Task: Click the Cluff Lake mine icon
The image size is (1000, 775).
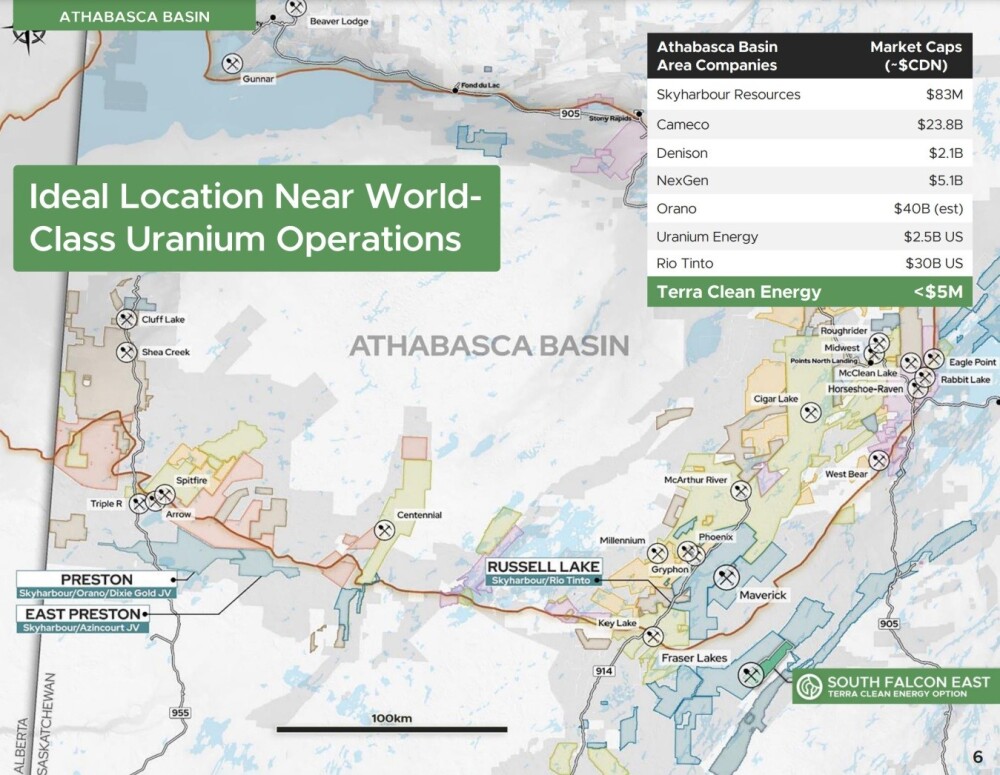Action: click(x=126, y=318)
